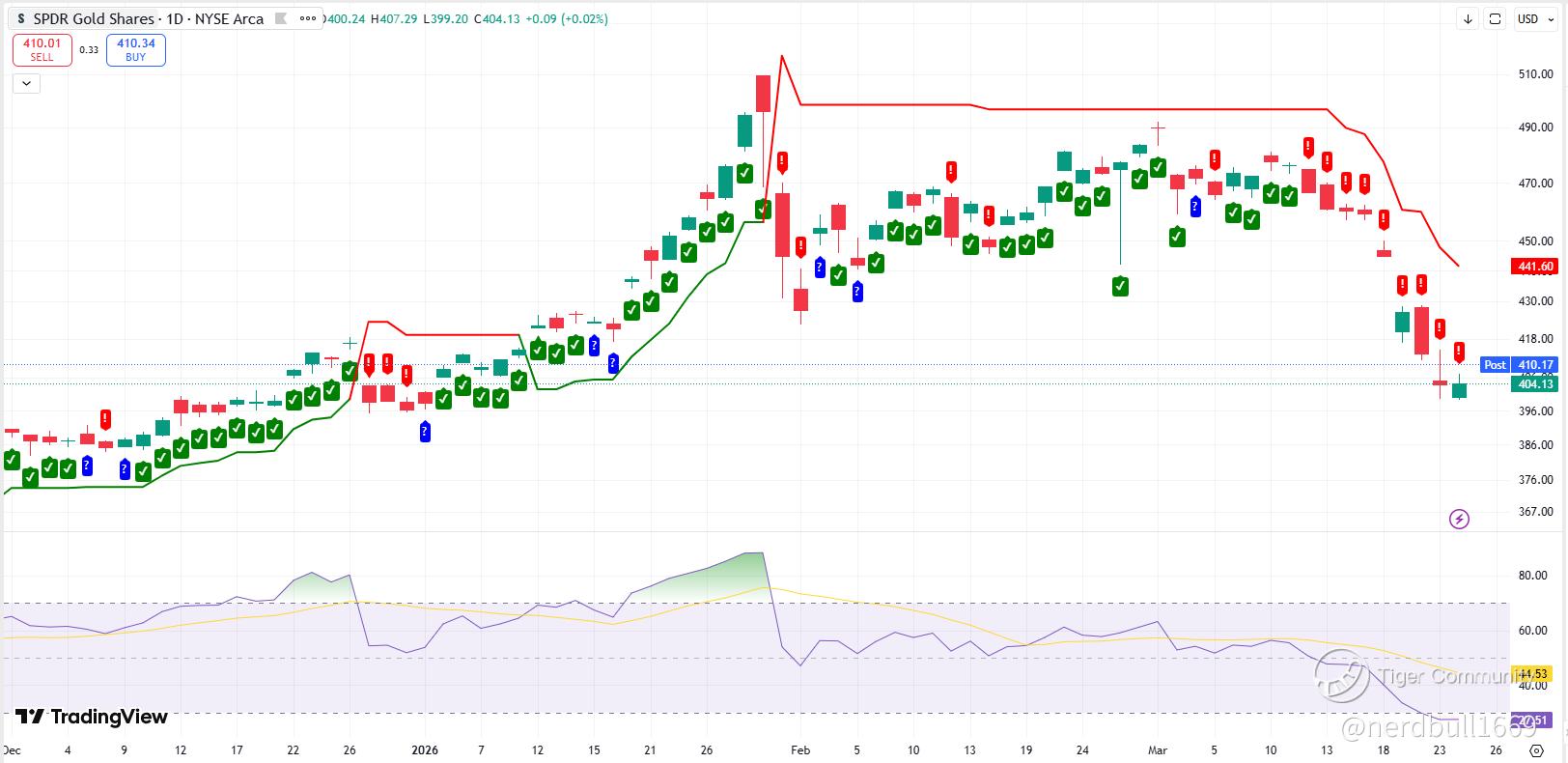Open the USD currency dropdown
This screenshot has width=1568, height=763.
1534,18
